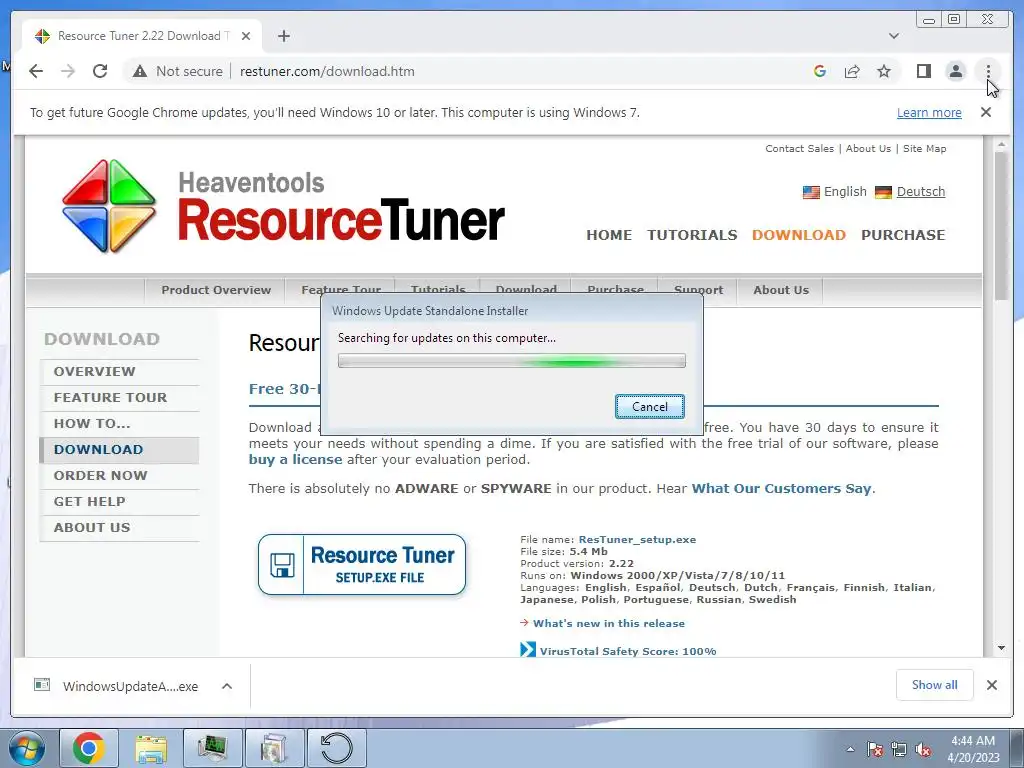Click the webpage scrollbar up arrow
This screenshot has height=768, width=1024.
(x=1001, y=144)
